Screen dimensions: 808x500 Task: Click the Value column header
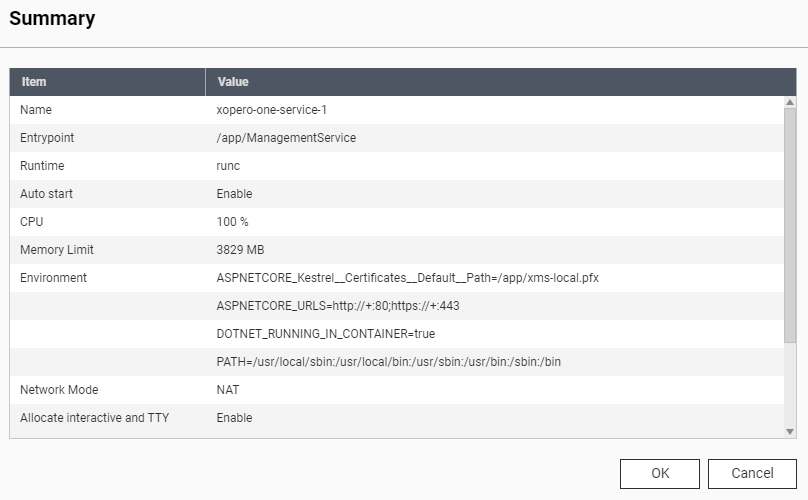233,82
